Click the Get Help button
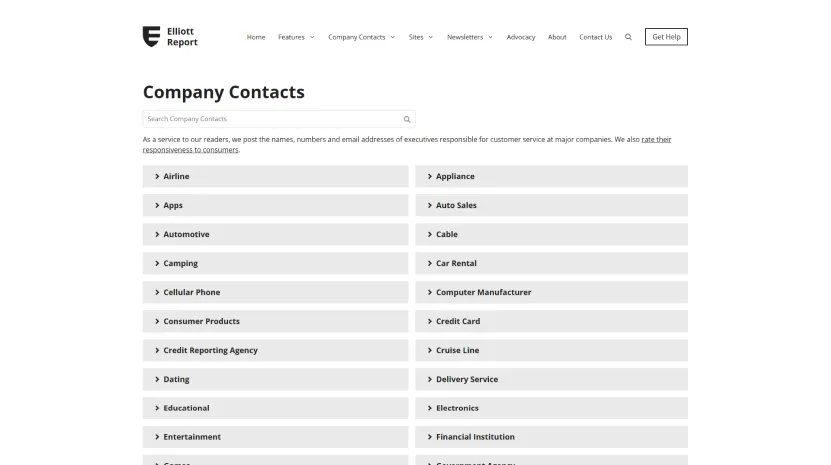Viewport: 831px width, 465px height. [666, 37]
